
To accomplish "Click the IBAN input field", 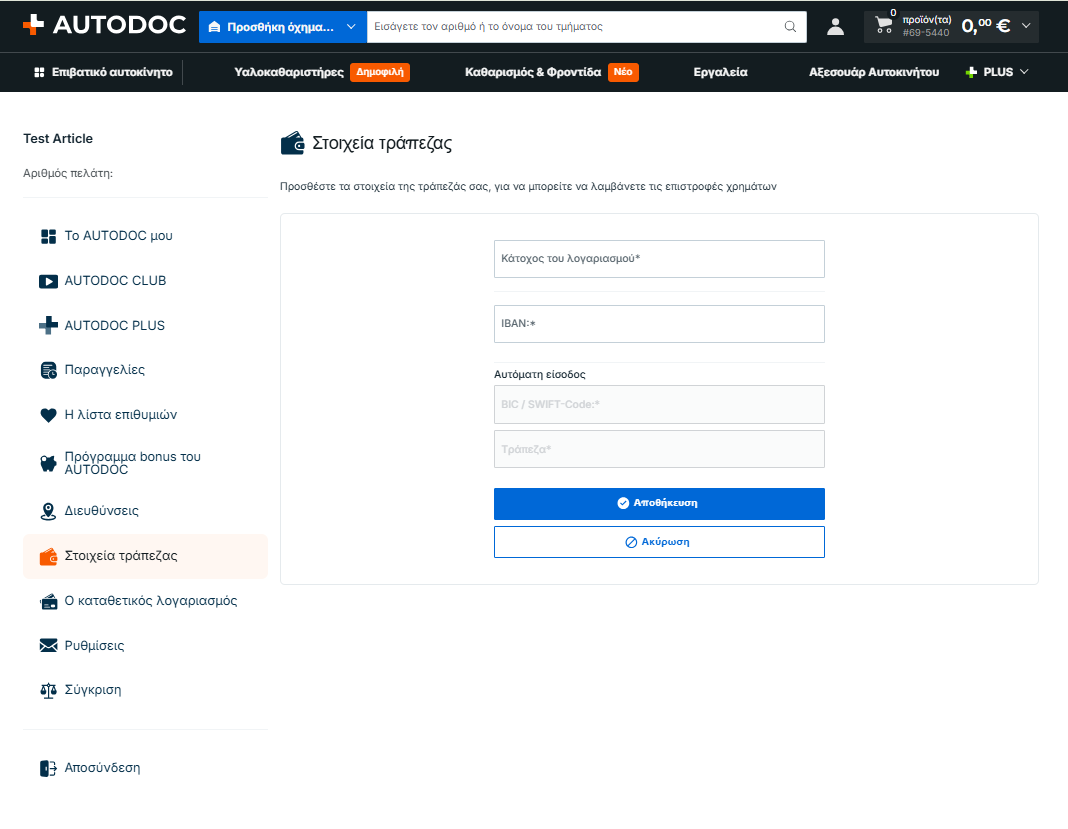I will [659, 324].
